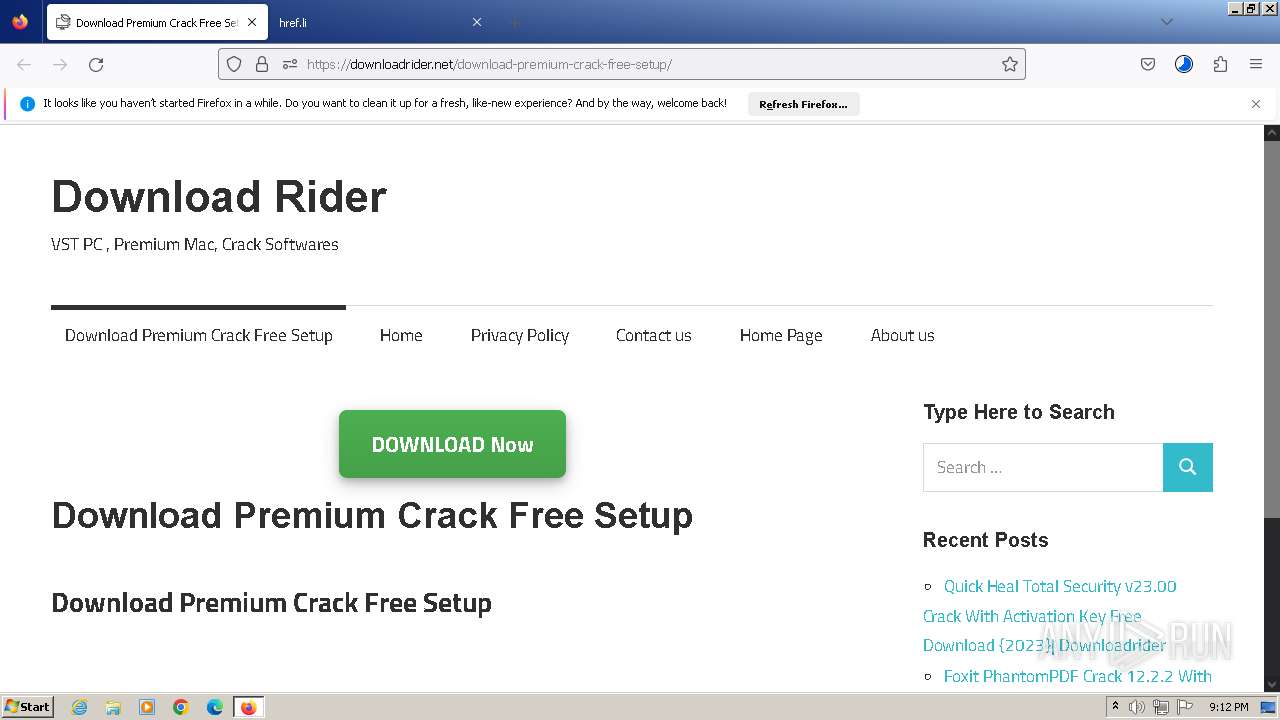Show hidden system tray icons
Image resolution: width=1280 pixels, height=720 pixels.
tap(1116, 707)
